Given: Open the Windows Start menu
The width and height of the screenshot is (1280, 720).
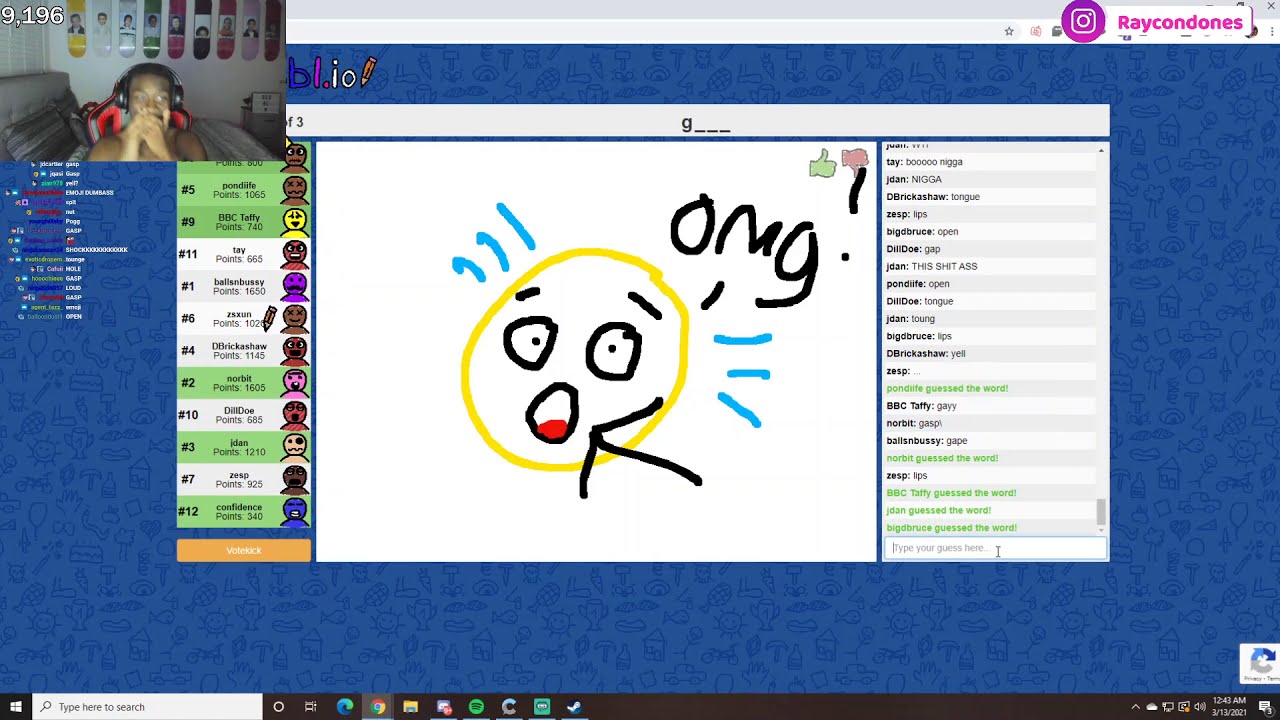Looking at the screenshot, I should pos(15,707).
